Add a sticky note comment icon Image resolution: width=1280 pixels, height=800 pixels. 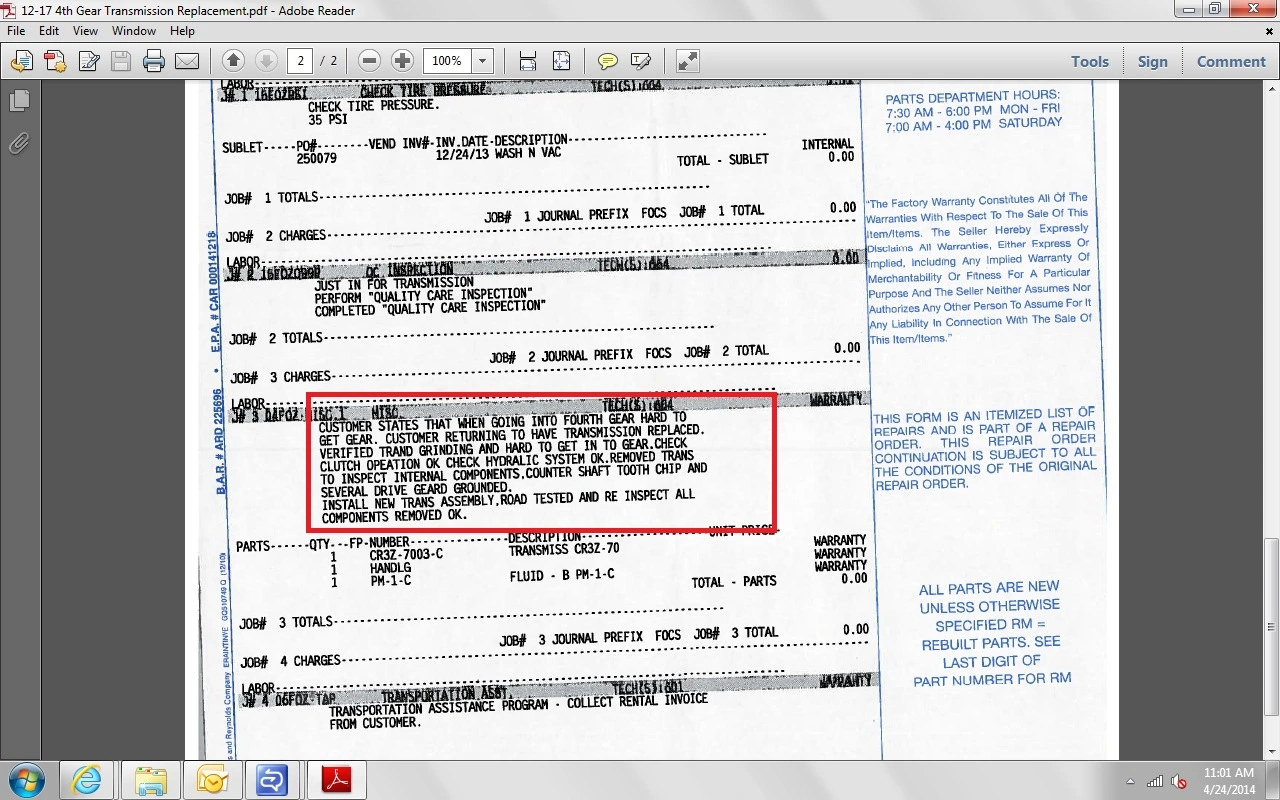[607, 61]
